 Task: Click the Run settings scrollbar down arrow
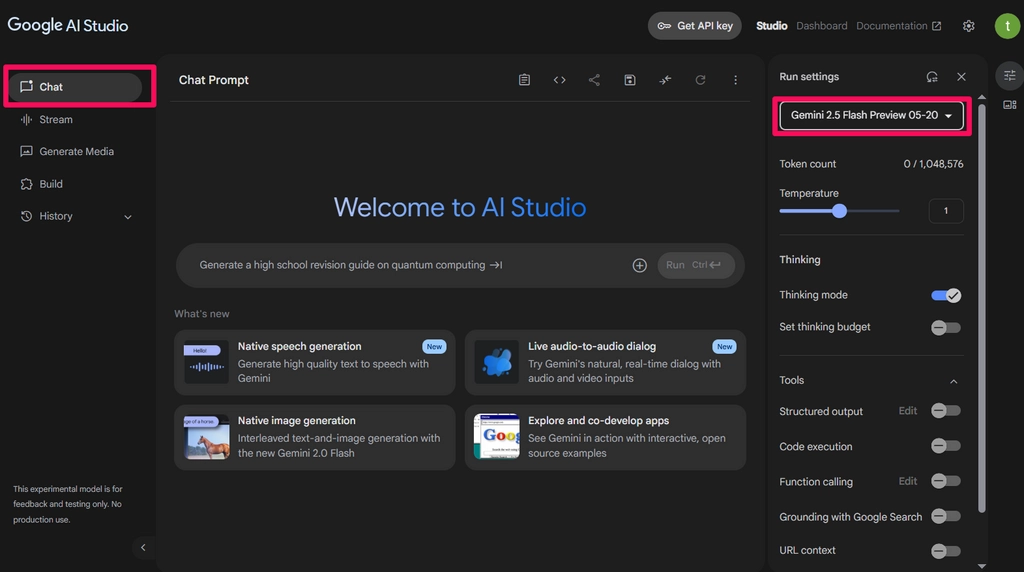[x=982, y=566]
